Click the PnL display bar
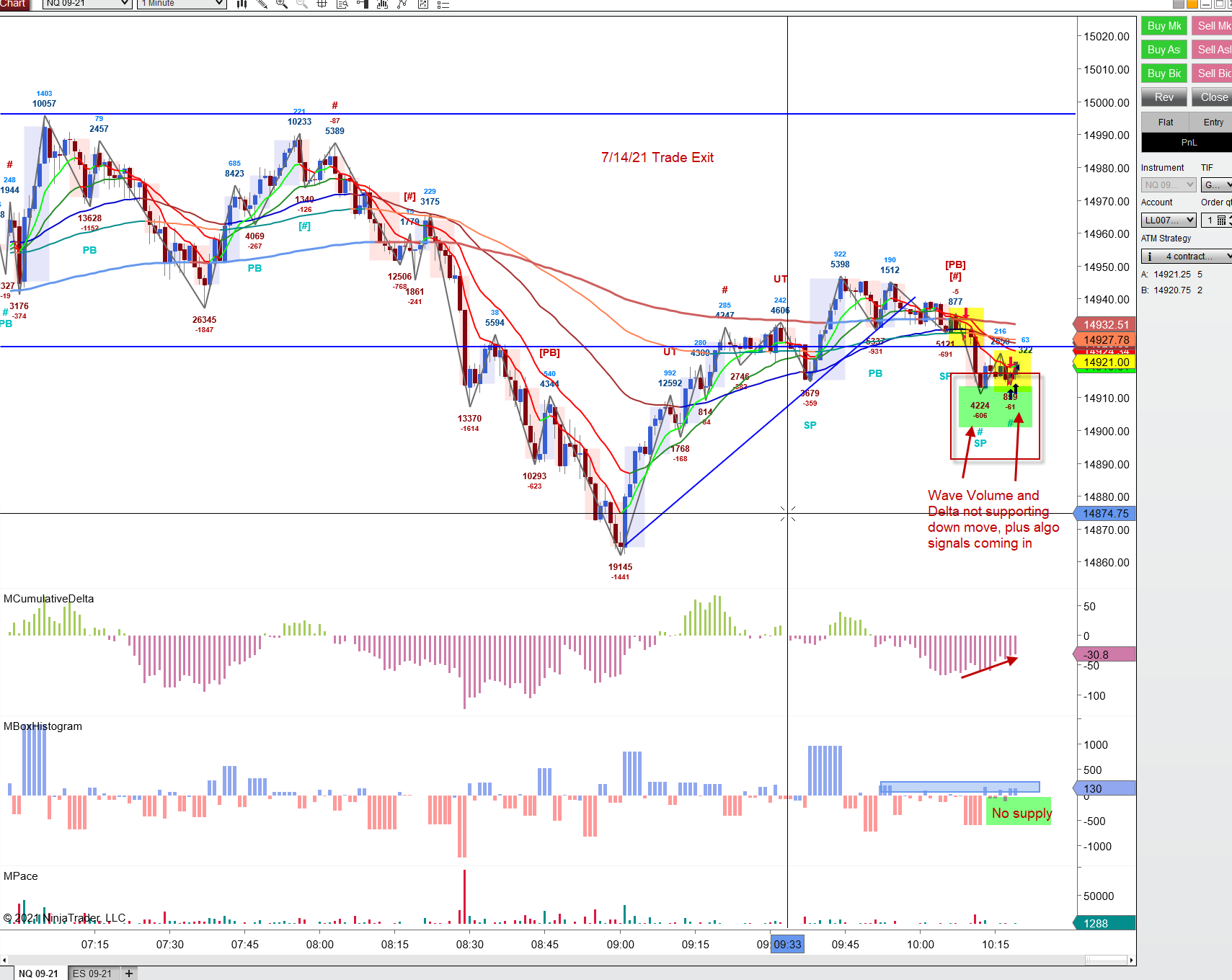The image size is (1232, 980). click(1187, 143)
